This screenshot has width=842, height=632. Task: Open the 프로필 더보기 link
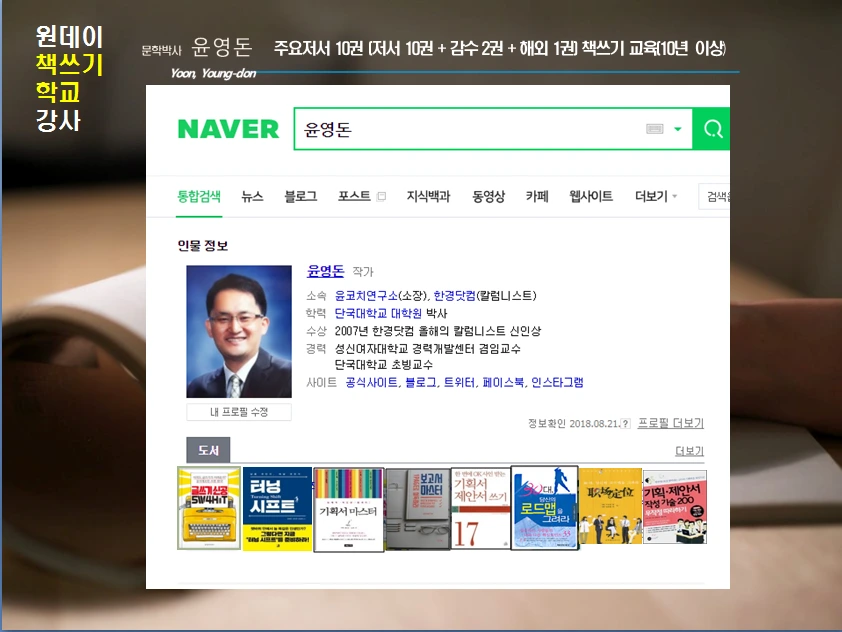coord(671,423)
